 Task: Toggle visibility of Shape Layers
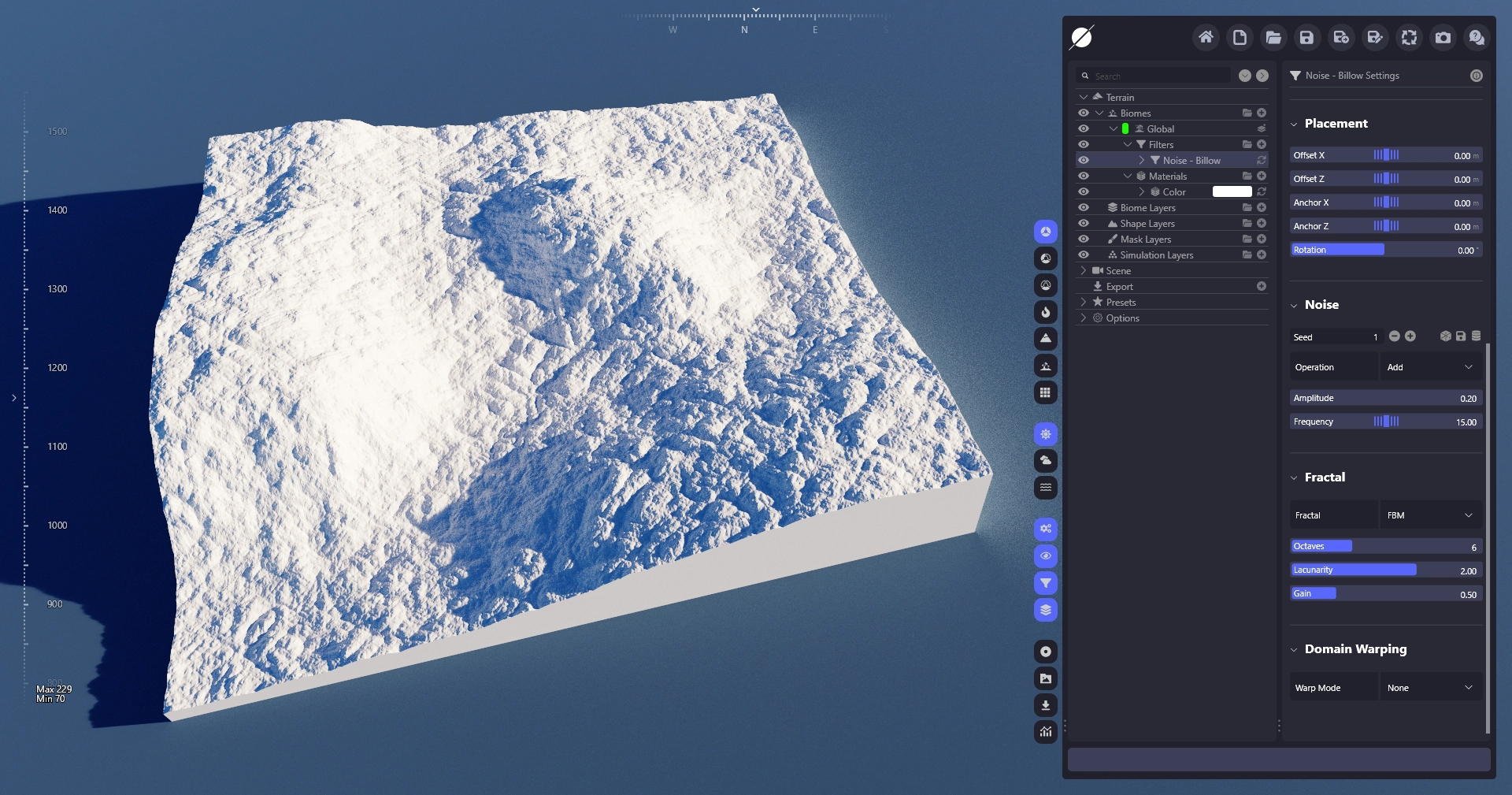(x=1084, y=224)
